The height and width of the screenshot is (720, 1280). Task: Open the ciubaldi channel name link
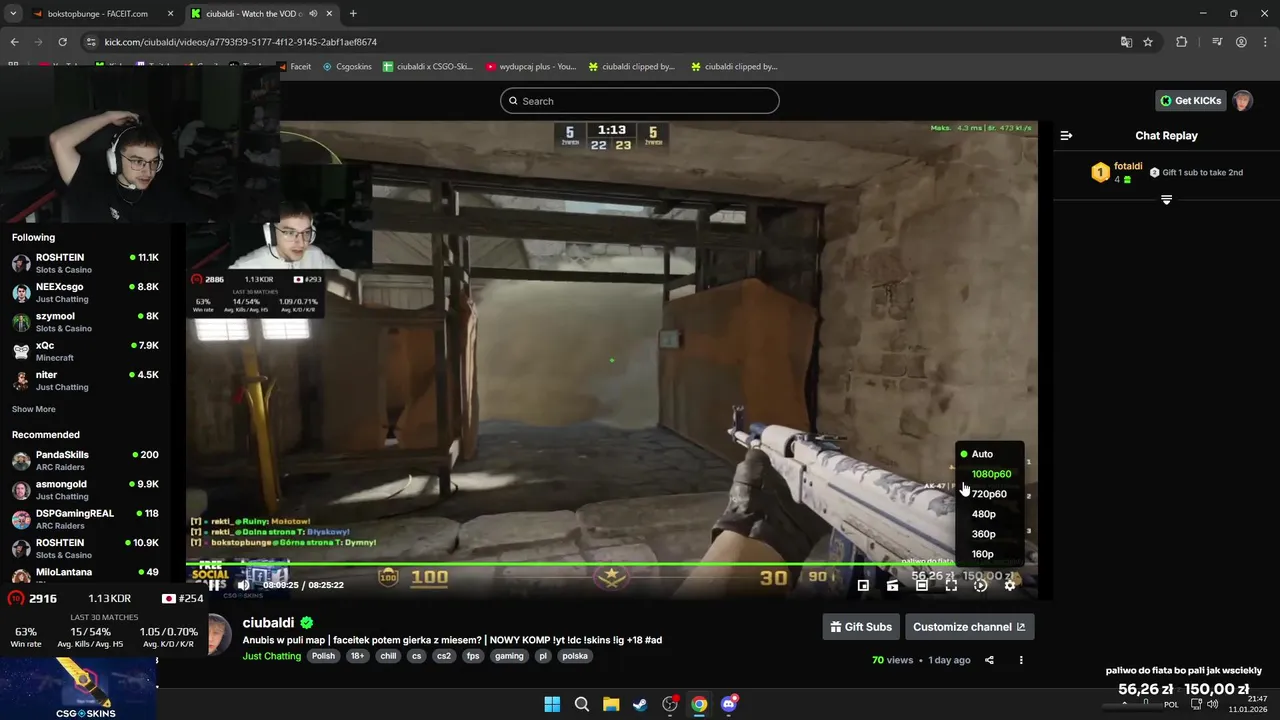pos(268,623)
